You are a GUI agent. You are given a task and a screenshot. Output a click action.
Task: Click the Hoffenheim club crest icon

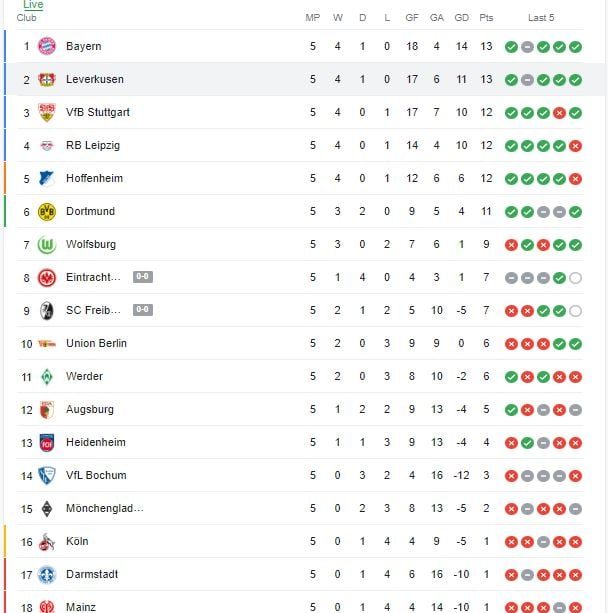click(x=46, y=178)
